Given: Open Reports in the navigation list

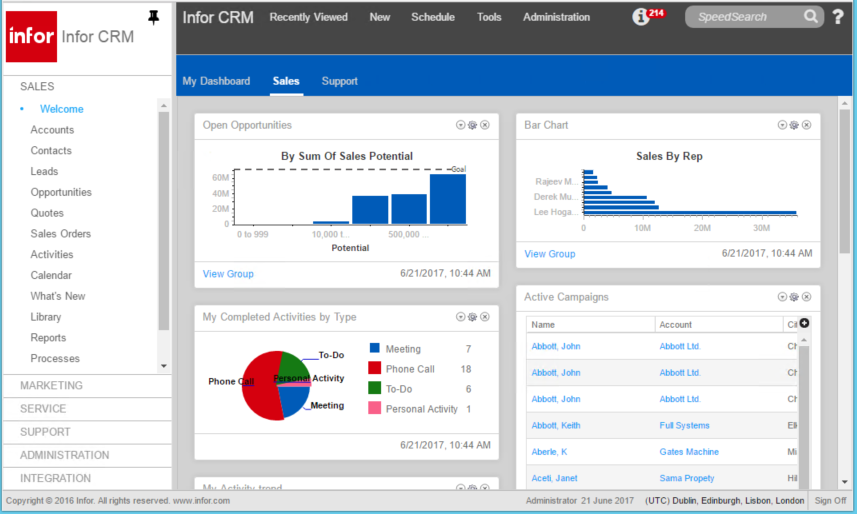Looking at the screenshot, I should coord(48,337).
